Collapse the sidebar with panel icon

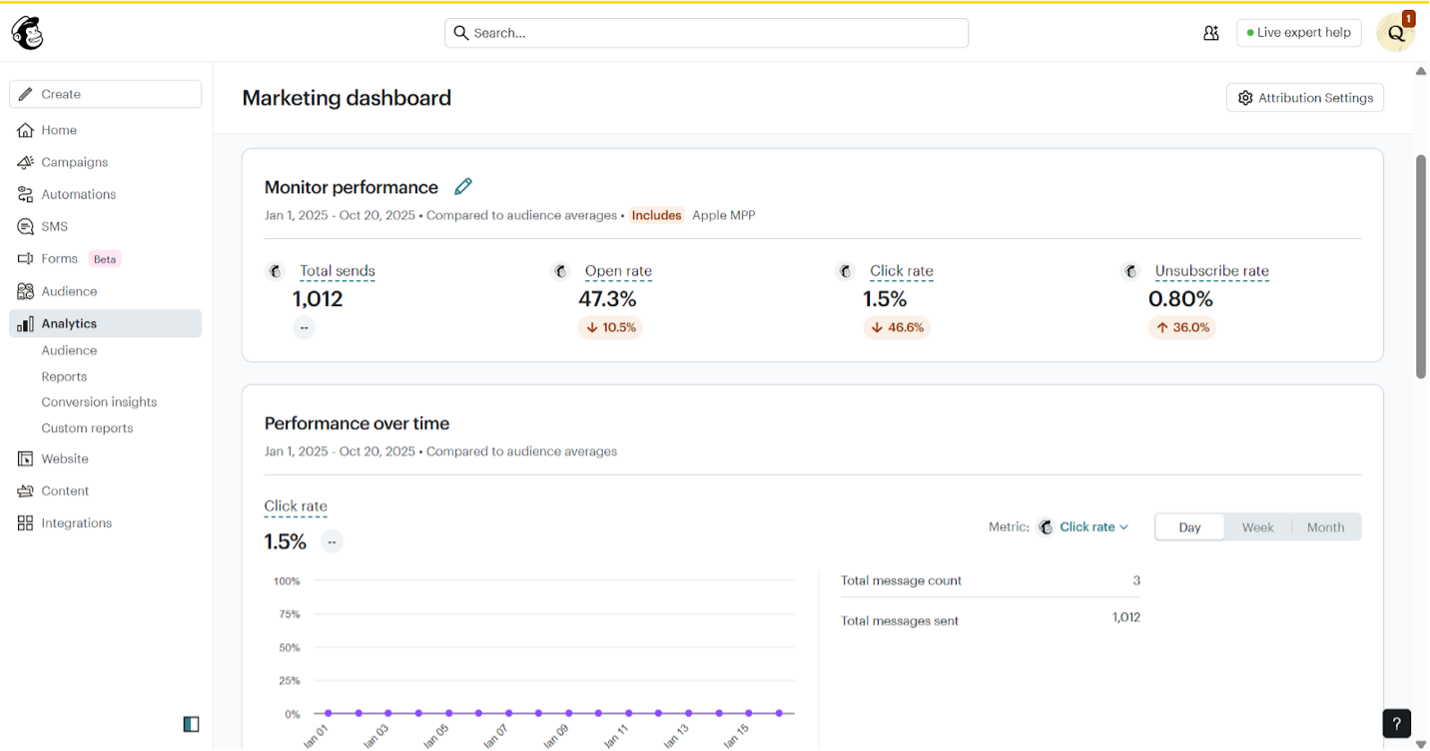[191, 724]
